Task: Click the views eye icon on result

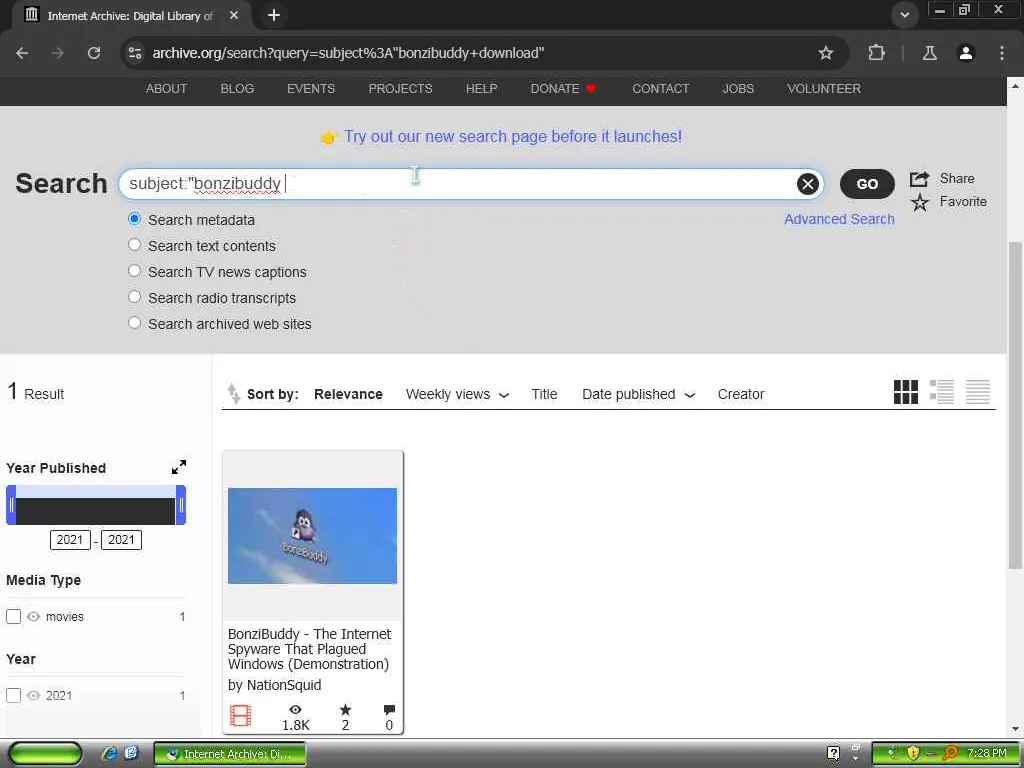Action: pyautogui.click(x=295, y=709)
